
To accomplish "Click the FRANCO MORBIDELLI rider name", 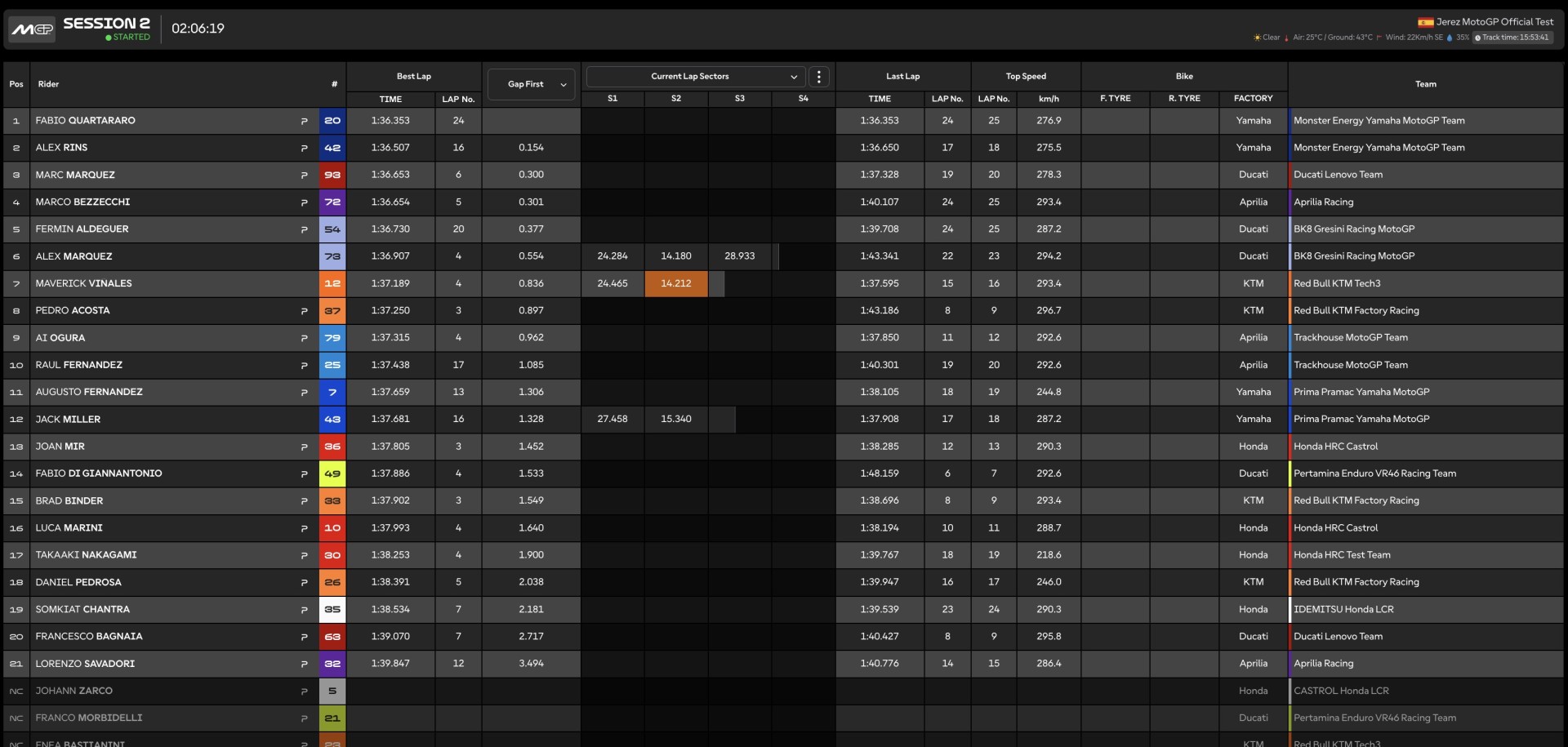I will pyautogui.click(x=89, y=718).
